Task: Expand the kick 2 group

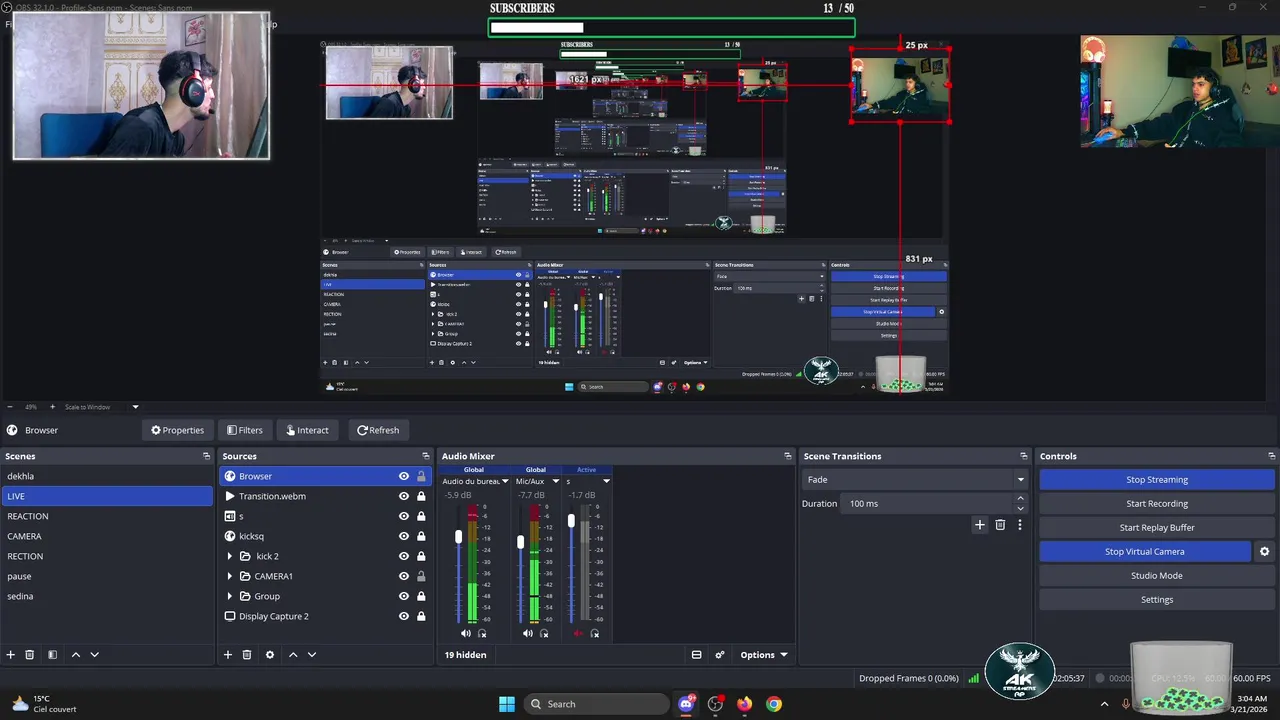Action: (230, 556)
